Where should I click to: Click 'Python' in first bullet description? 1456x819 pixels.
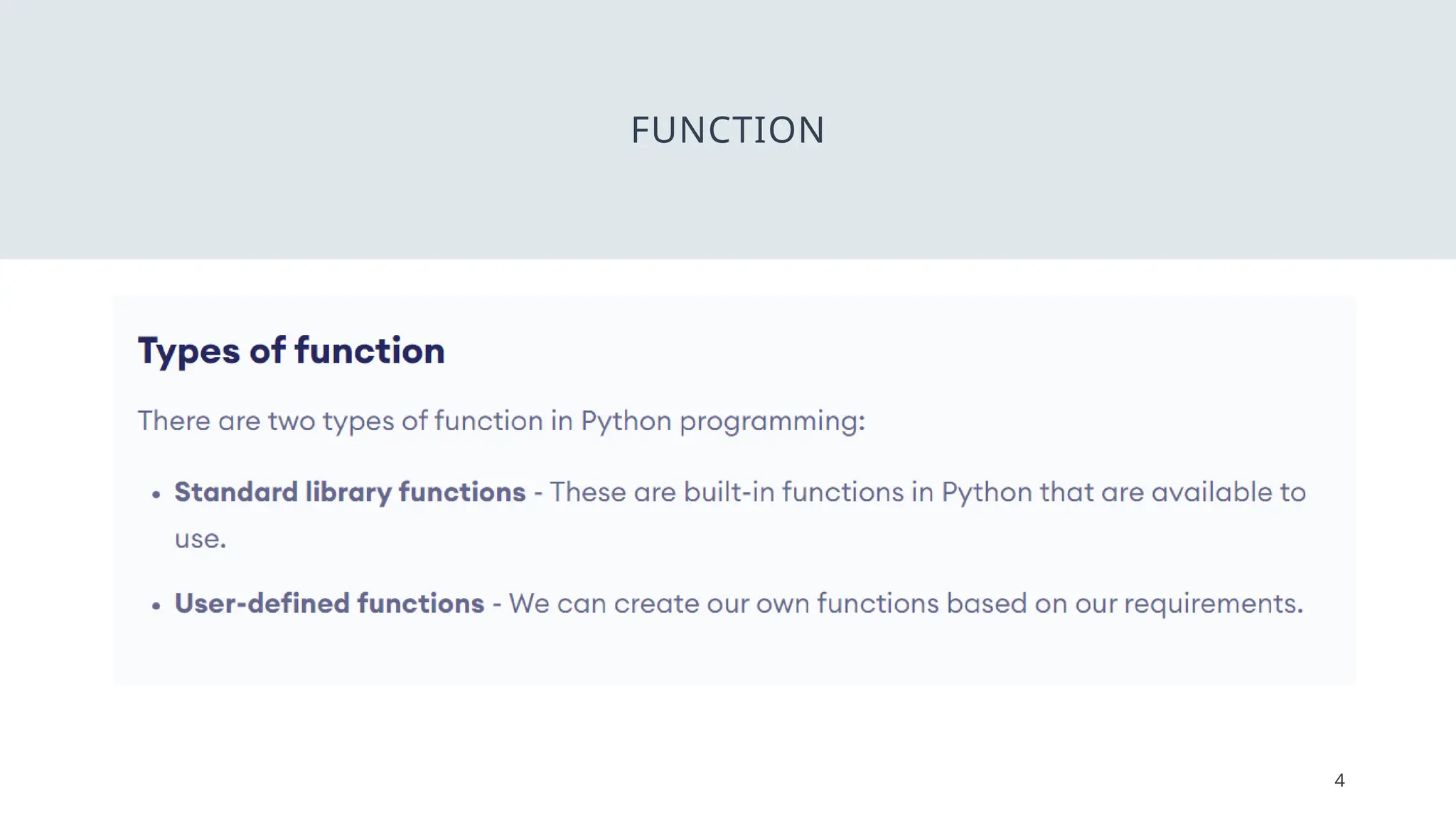click(x=986, y=492)
